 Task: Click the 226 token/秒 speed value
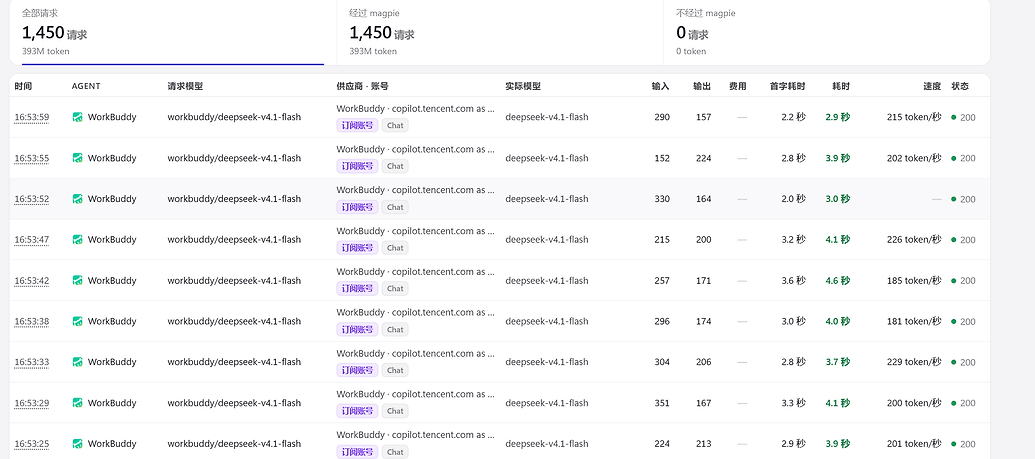pyautogui.click(x=914, y=240)
